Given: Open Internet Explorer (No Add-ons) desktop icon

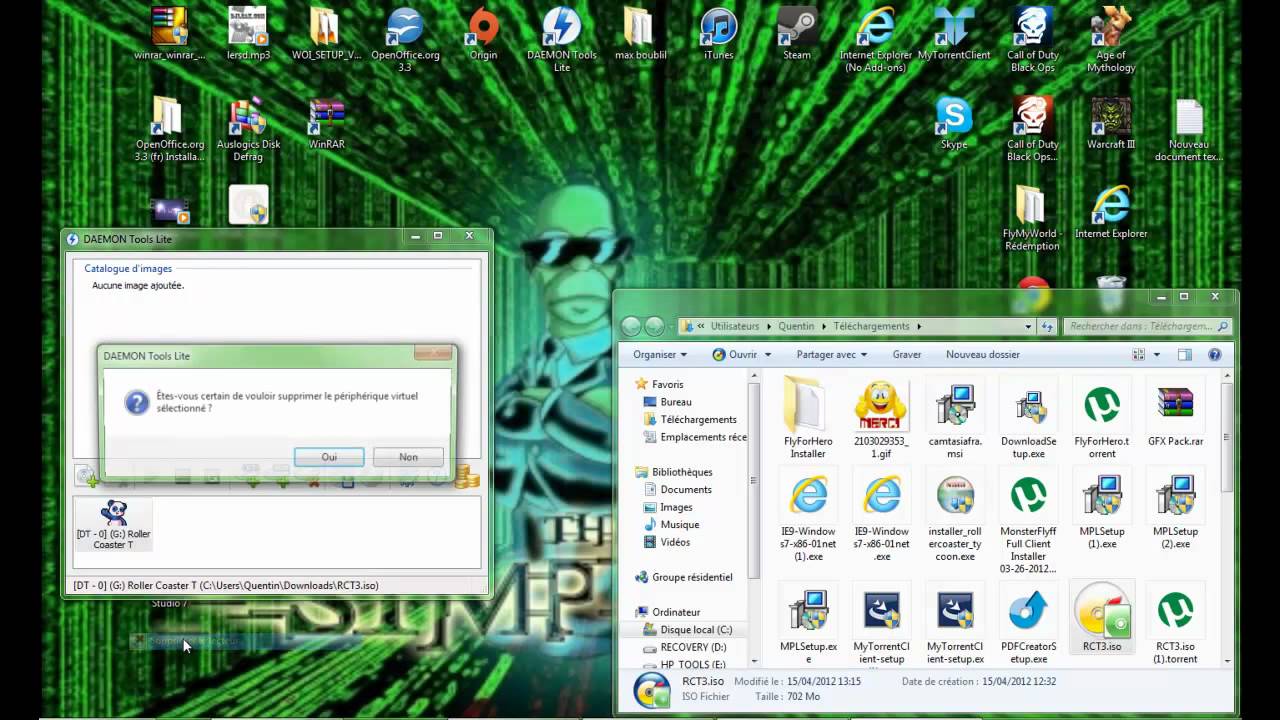Looking at the screenshot, I should tap(876, 40).
